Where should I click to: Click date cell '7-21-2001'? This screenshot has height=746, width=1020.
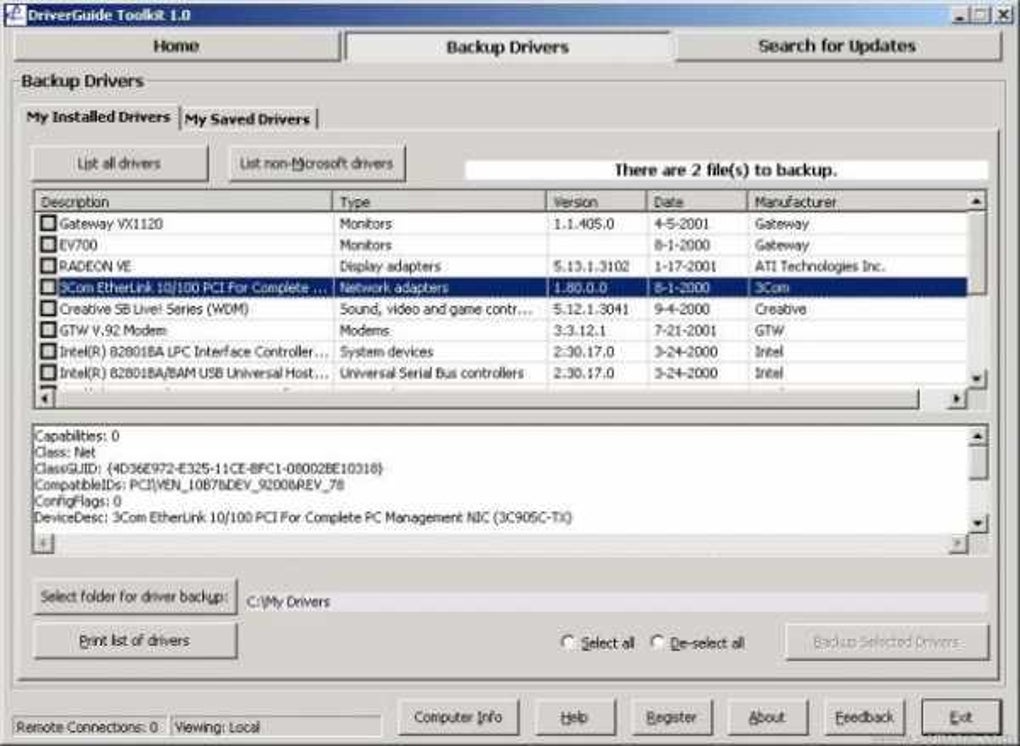pos(686,330)
